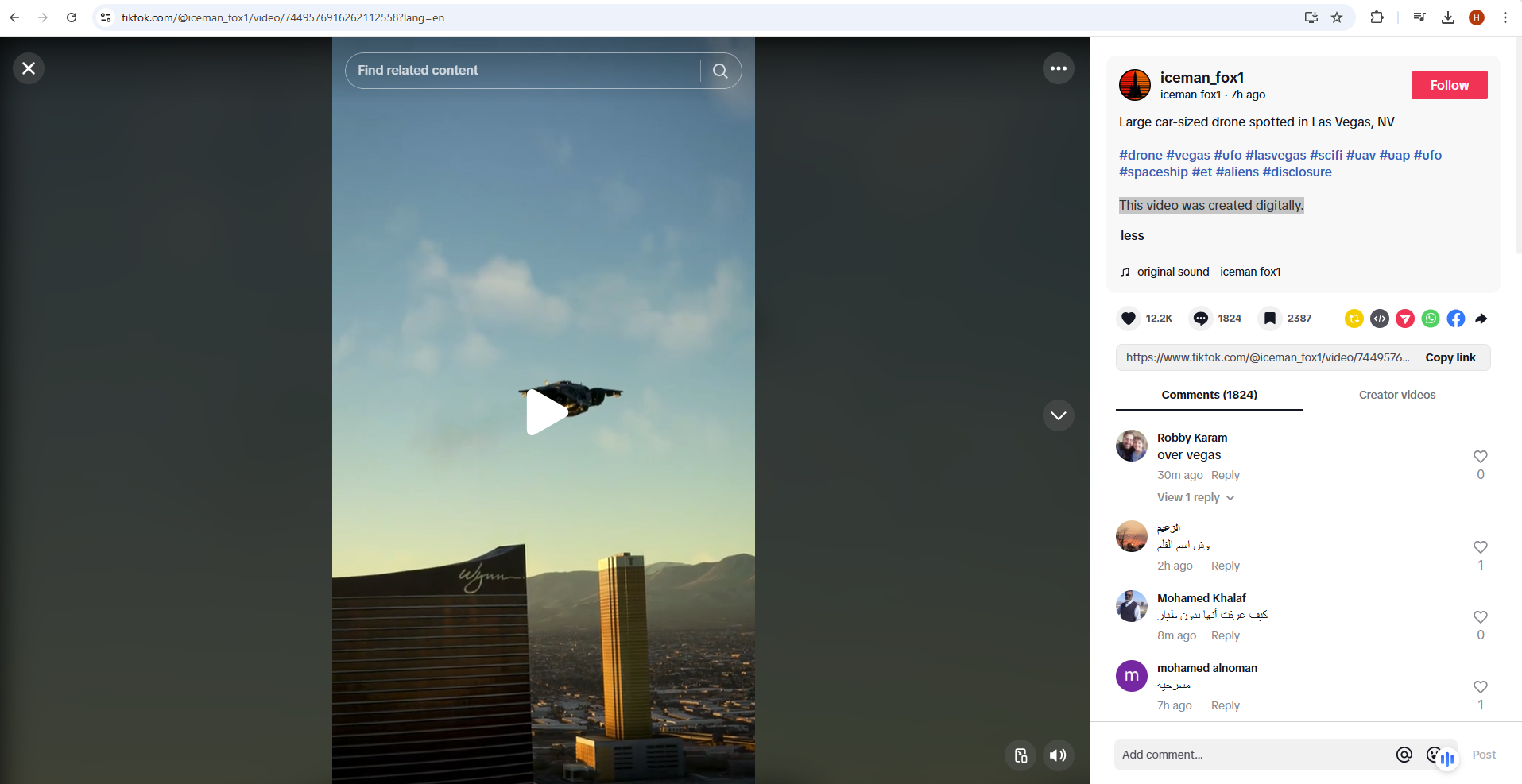Screen dimensions: 1522x784
Task: Click the embed code icon
Action: (1380, 319)
